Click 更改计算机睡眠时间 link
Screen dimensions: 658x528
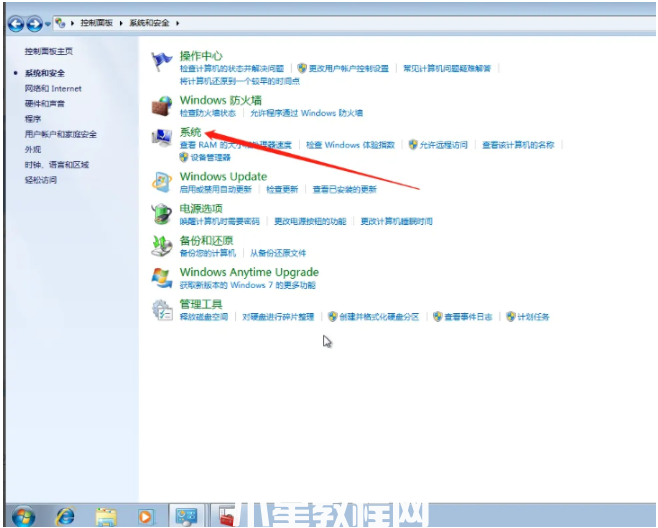pos(397,221)
